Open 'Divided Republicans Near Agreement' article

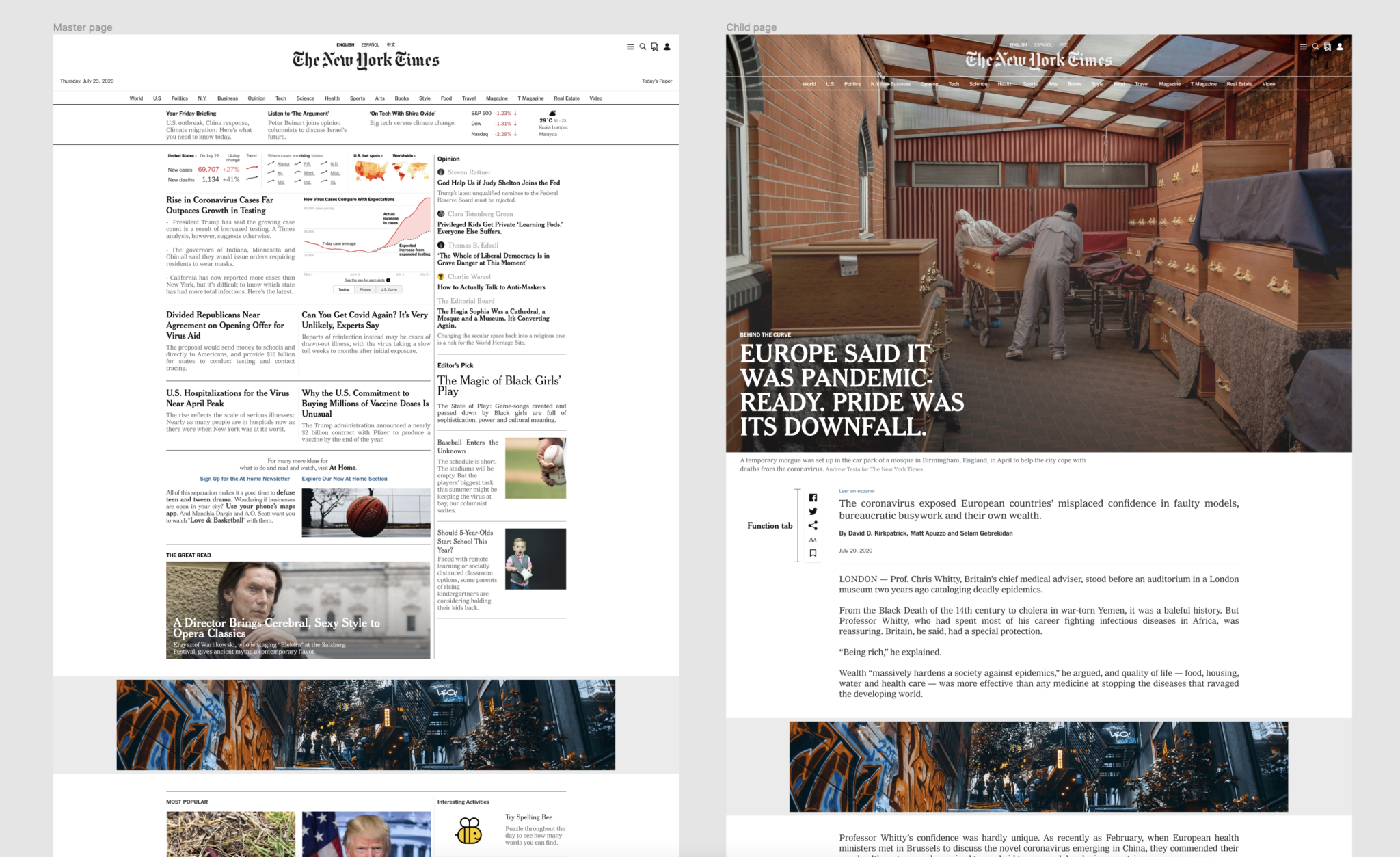pos(225,325)
